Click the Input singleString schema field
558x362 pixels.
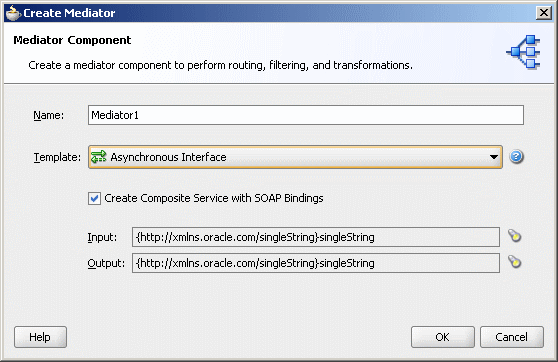tap(316, 237)
